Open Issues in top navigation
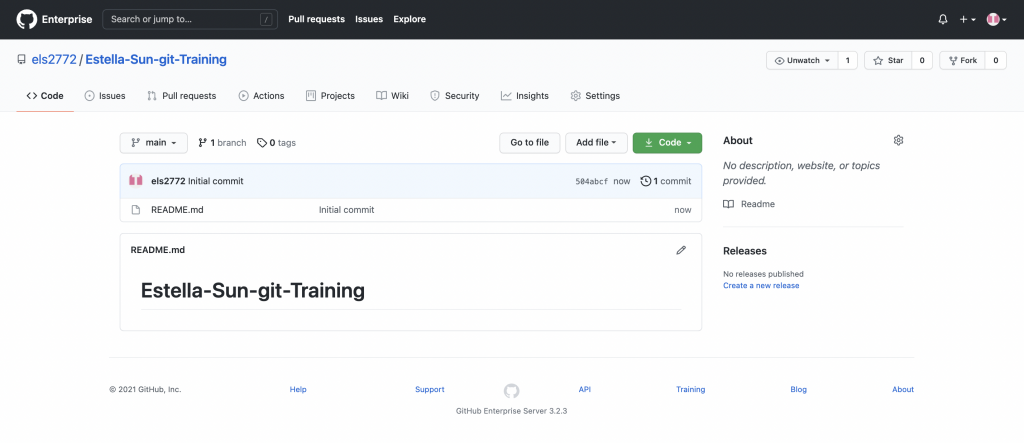The image size is (1024, 443). [x=369, y=19]
